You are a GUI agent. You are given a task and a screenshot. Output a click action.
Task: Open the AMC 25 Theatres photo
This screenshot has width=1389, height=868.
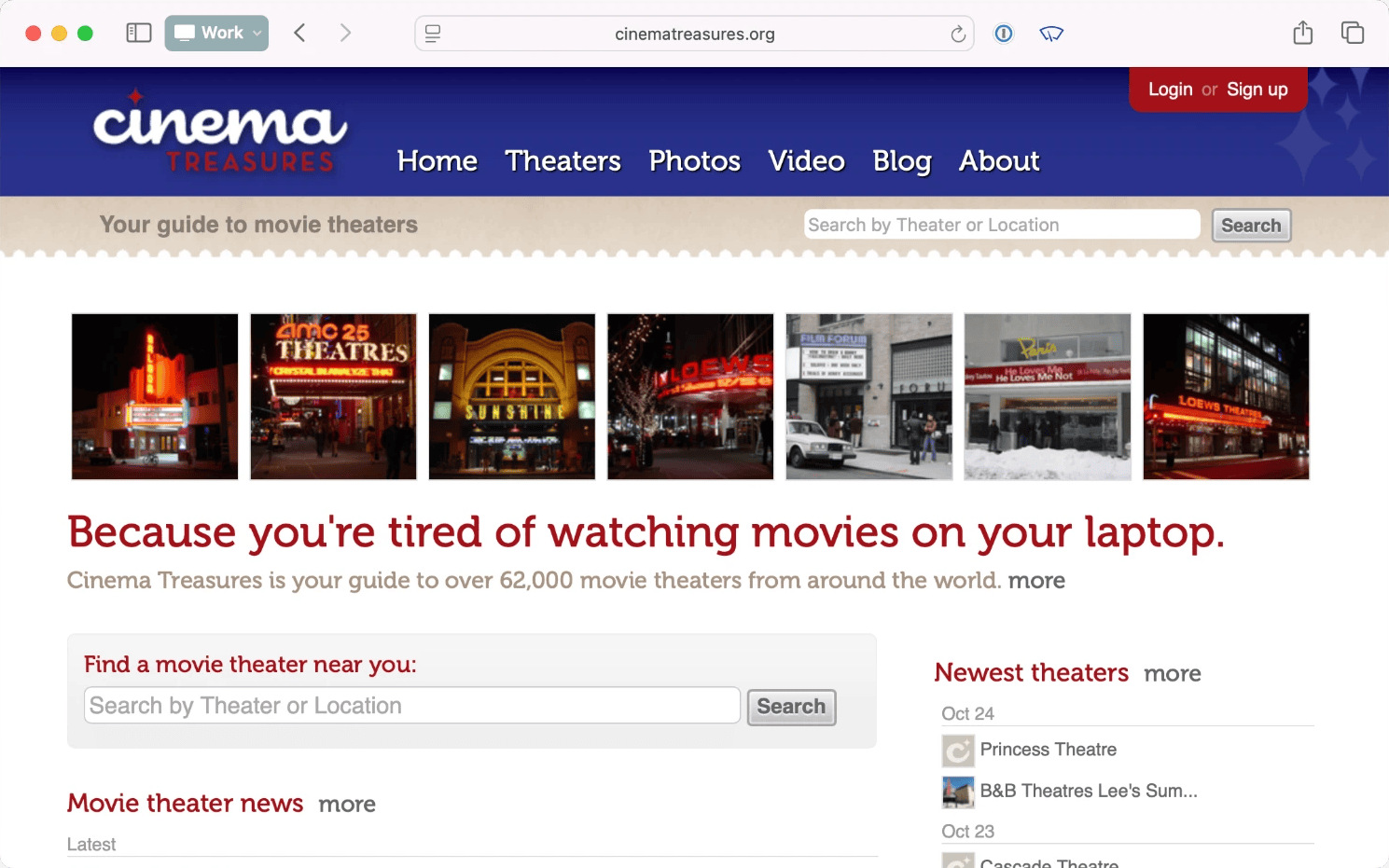click(x=334, y=396)
